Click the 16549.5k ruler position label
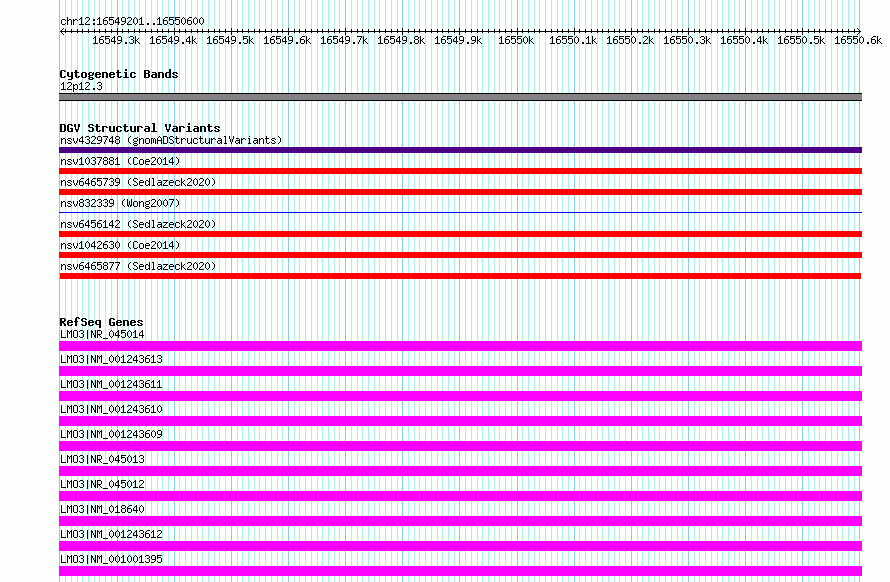 click(230, 40)
